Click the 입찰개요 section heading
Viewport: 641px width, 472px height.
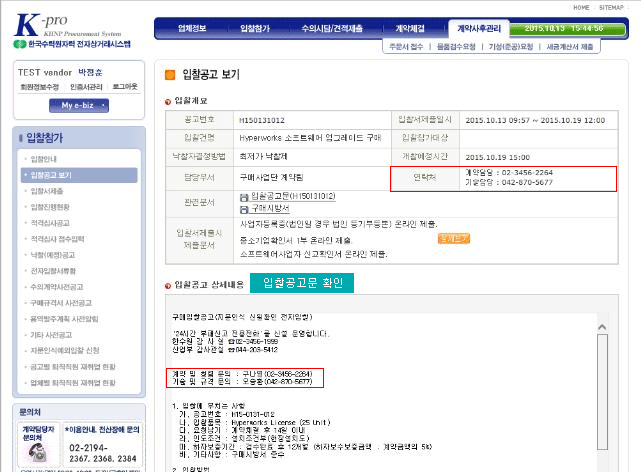click(x=191, y=101)
